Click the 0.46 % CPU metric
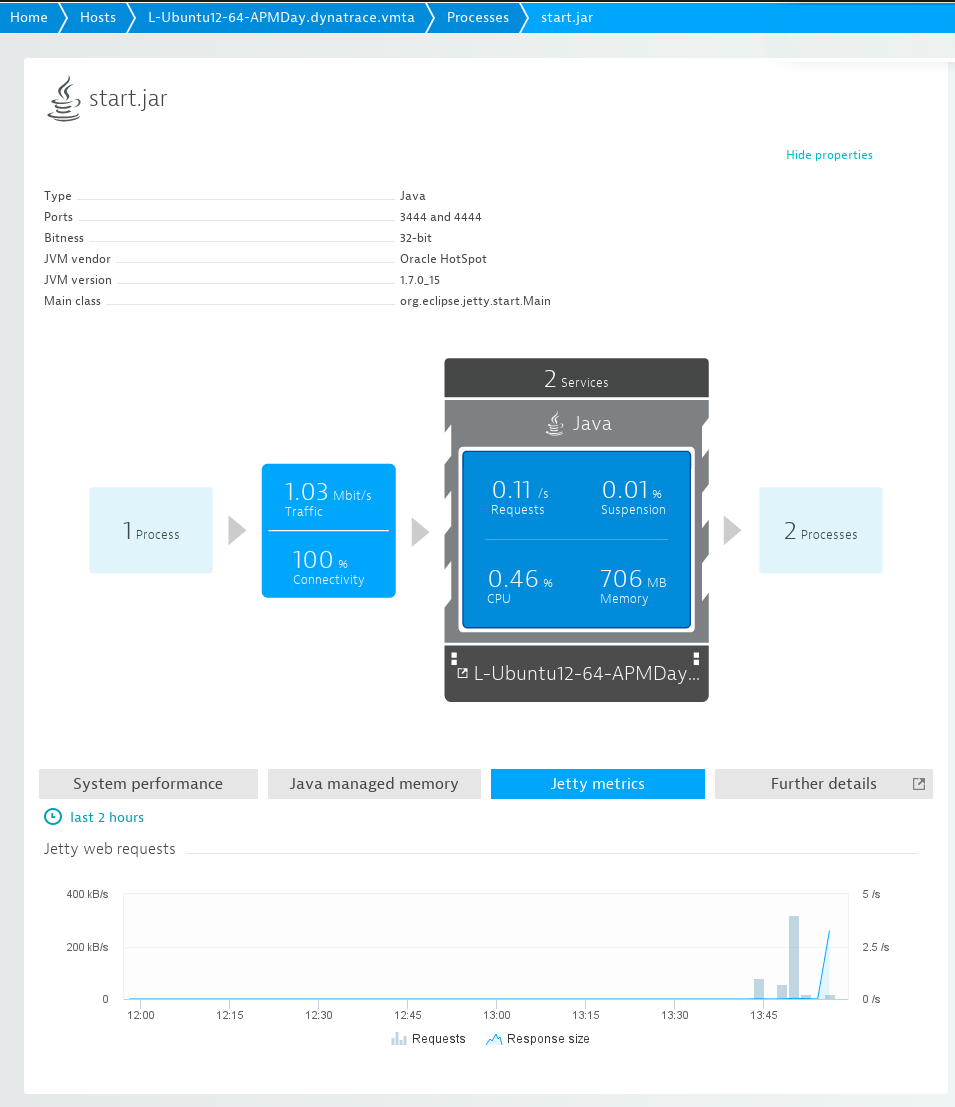The image size is (955, 1107). pos(520,586)
